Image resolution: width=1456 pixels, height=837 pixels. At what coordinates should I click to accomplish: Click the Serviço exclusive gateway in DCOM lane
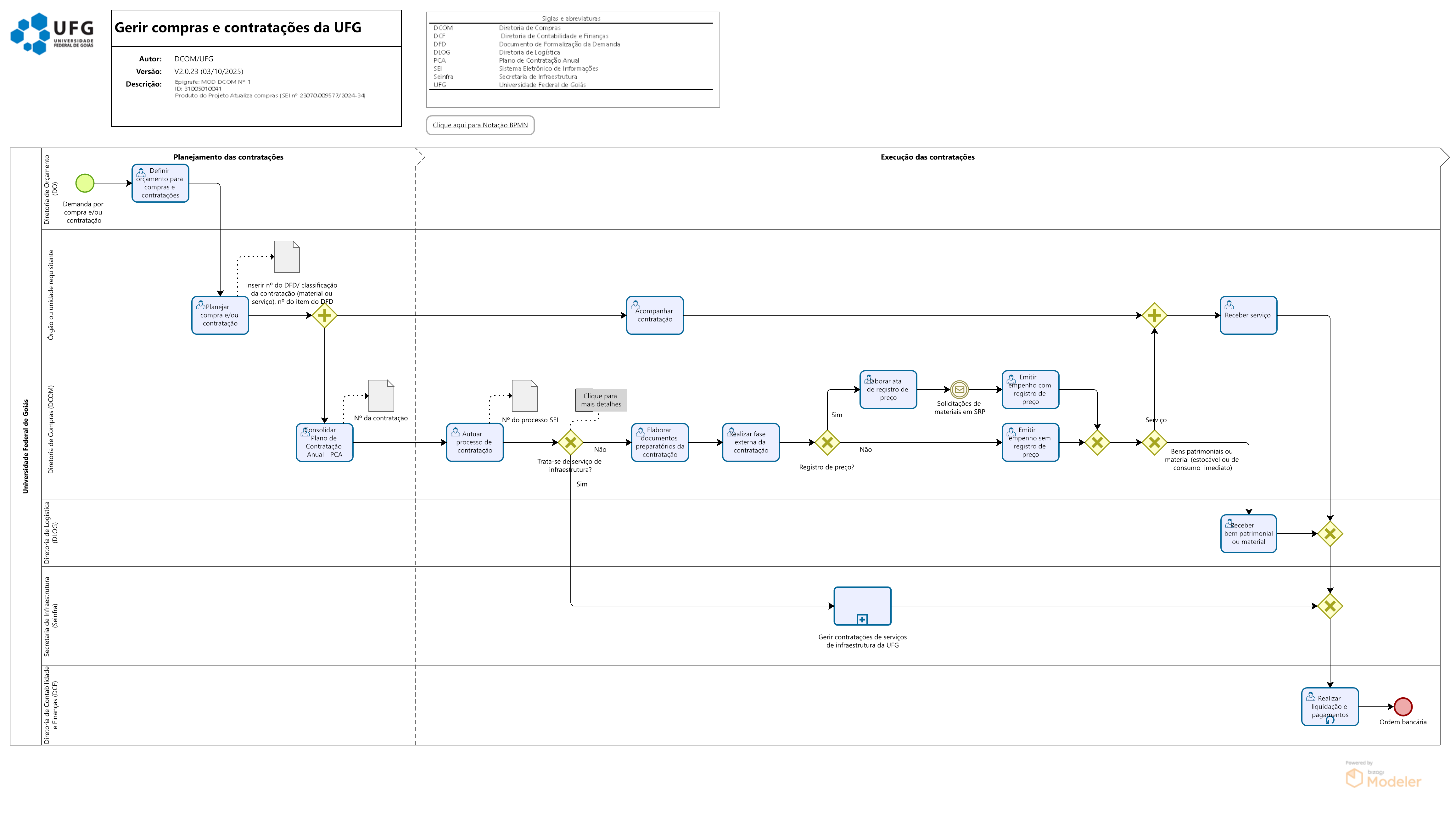click(x=1154, y=443)
